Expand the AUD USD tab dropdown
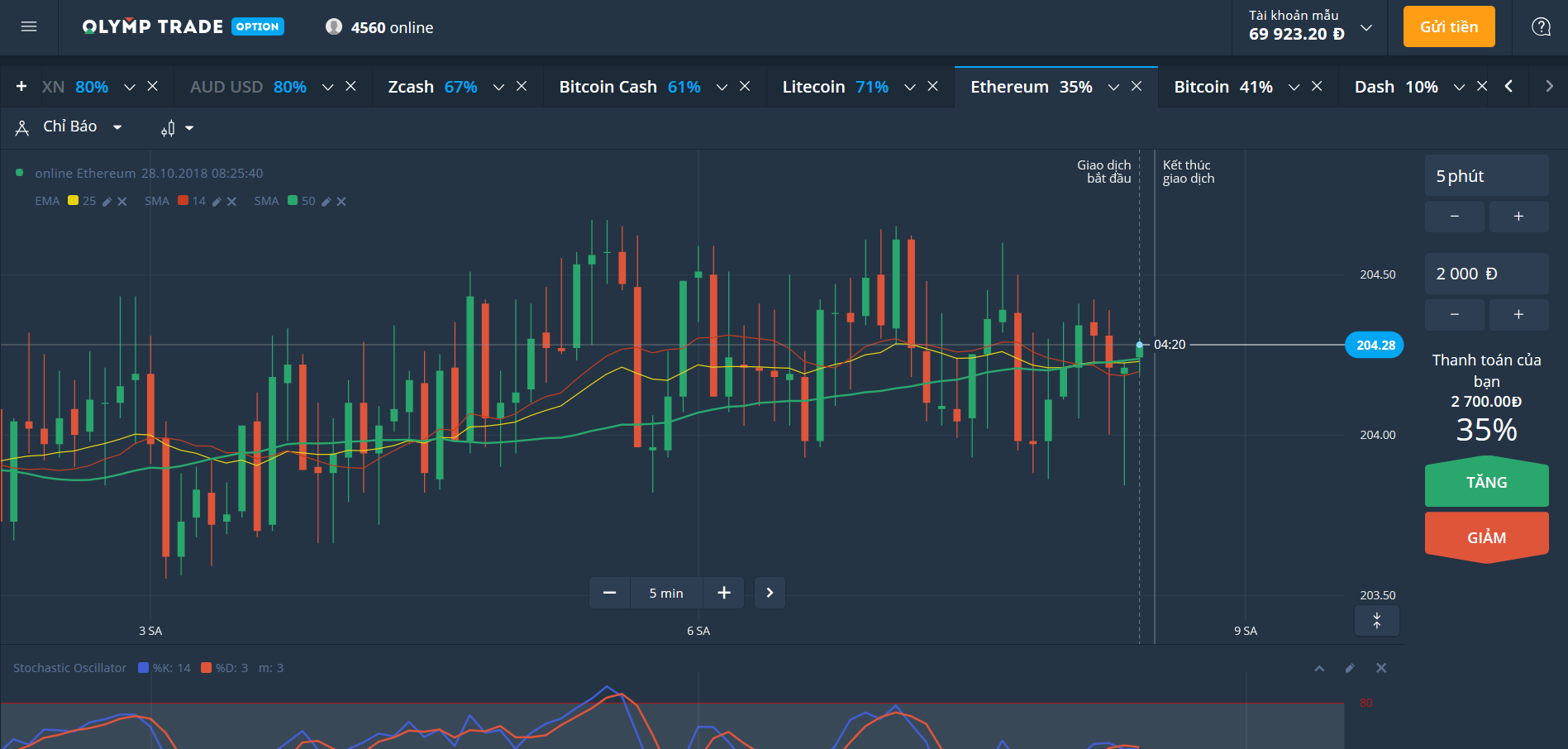 [x=327, y=88]
